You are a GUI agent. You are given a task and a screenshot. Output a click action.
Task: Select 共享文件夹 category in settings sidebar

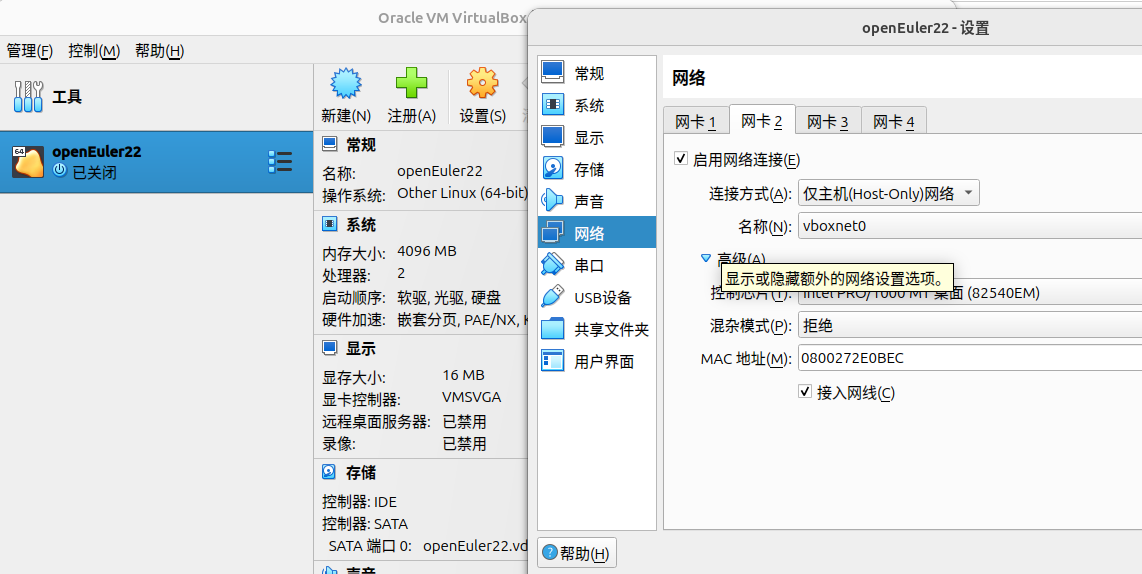596,329
